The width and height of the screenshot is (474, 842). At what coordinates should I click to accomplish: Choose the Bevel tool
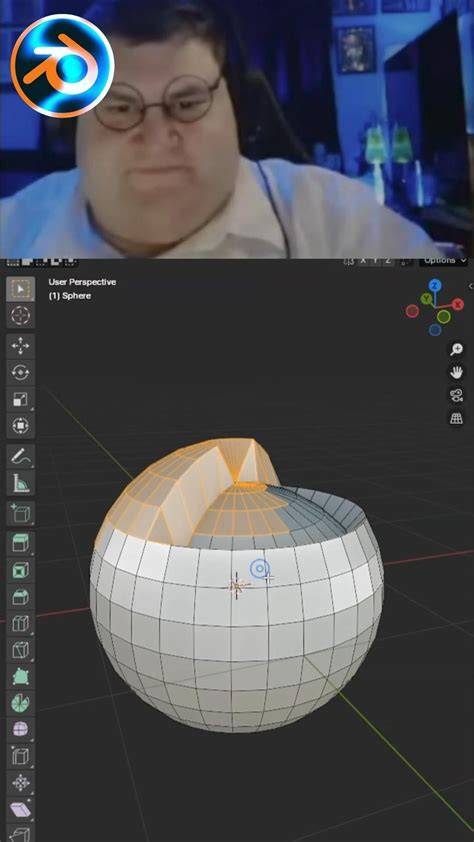[x=20, y=597]
